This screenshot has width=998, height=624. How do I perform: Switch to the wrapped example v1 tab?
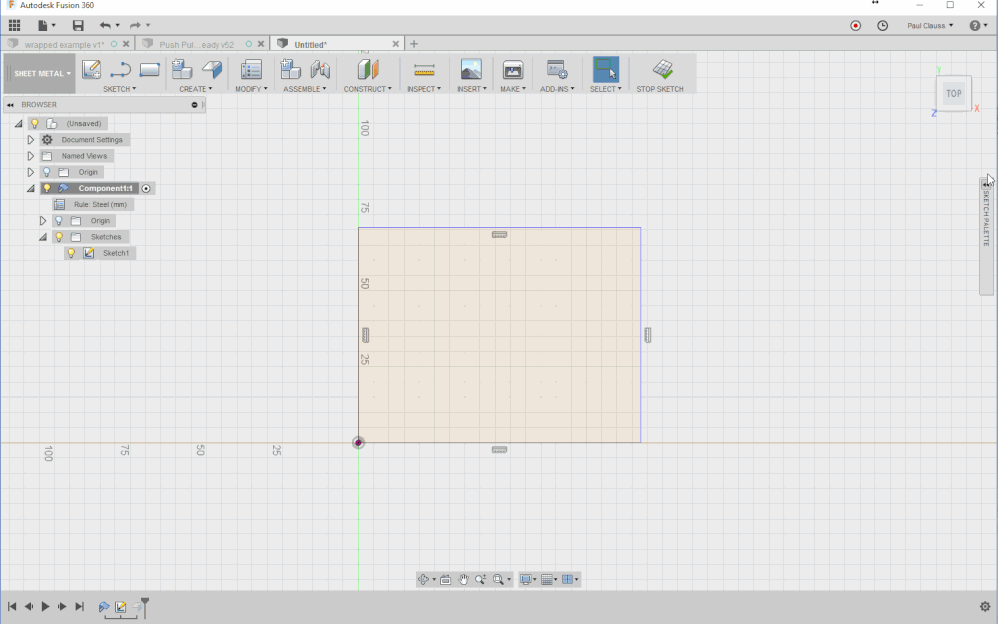tap(64, 45)
